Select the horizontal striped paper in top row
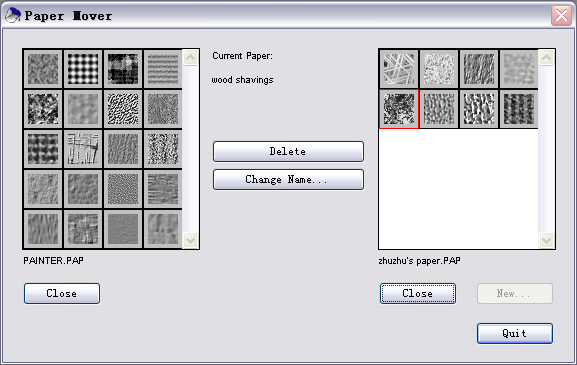The width and height of the screenshot is (577, 365). pos(163,69)
